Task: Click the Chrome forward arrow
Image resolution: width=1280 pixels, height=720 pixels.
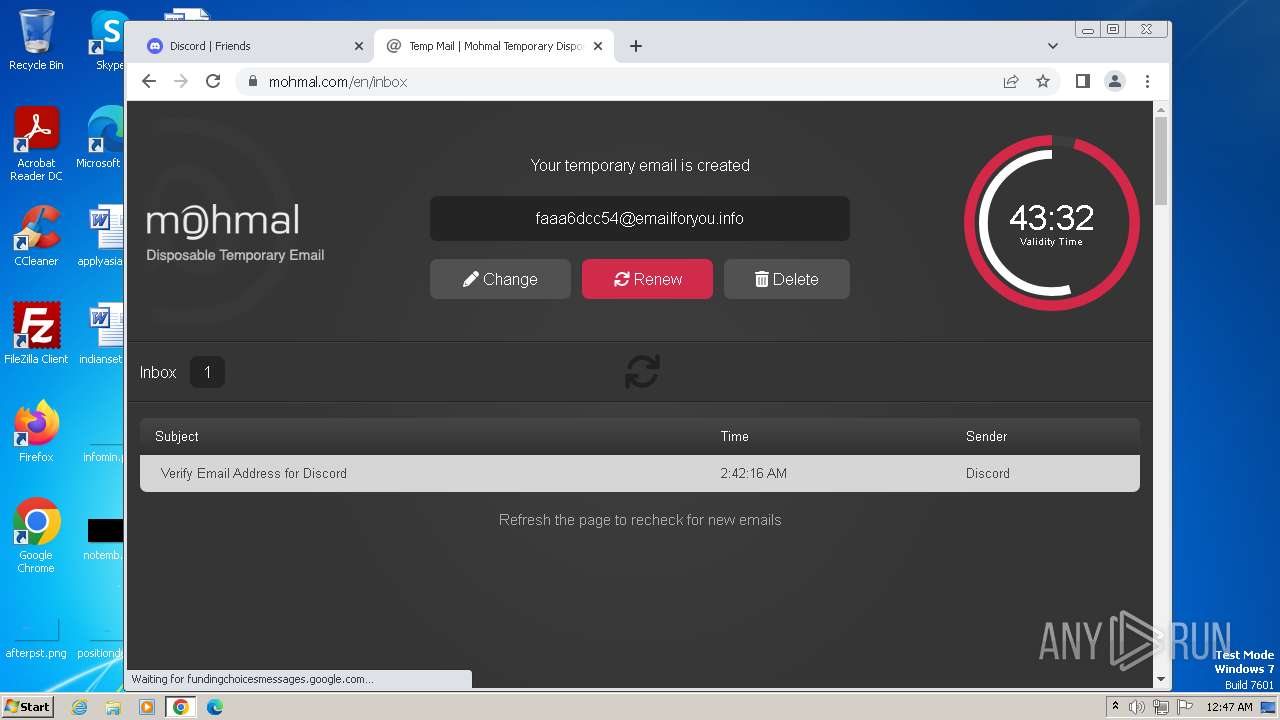Action: click(x=181, y=82)
